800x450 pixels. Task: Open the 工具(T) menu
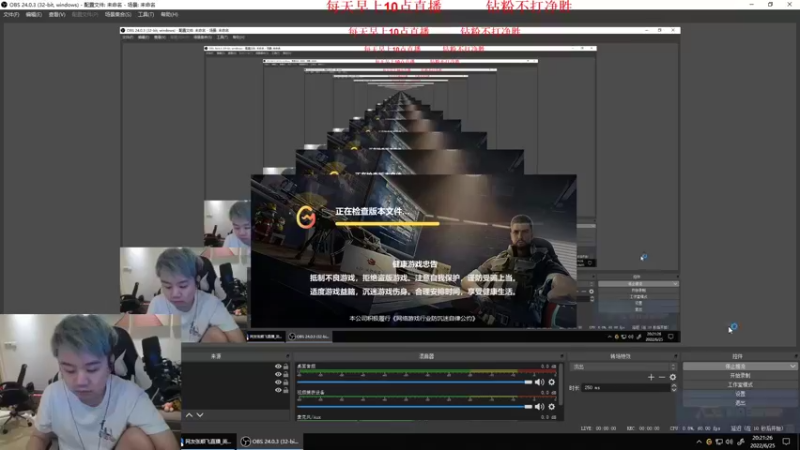pos(146,14)
